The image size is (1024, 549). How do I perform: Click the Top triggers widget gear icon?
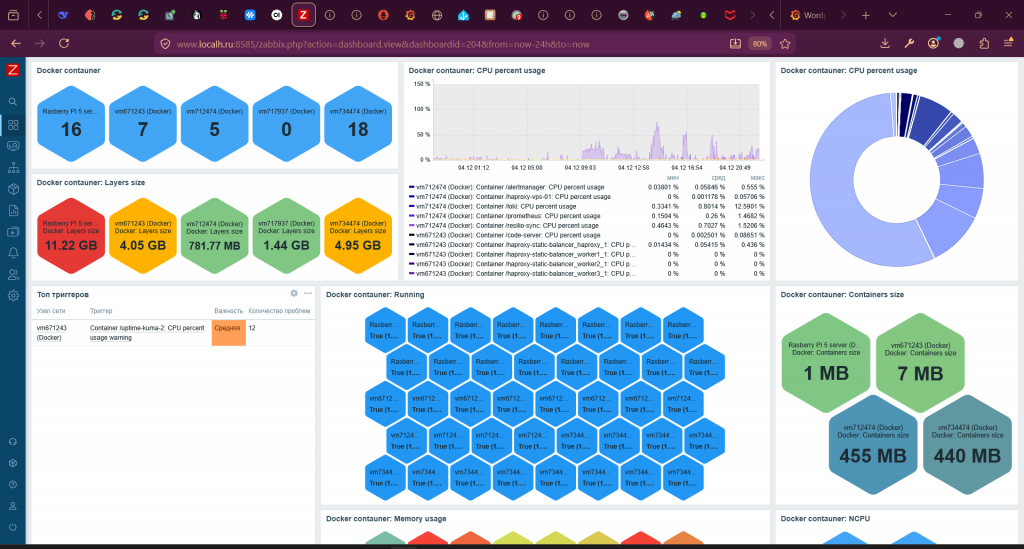[x=294, y=293]
